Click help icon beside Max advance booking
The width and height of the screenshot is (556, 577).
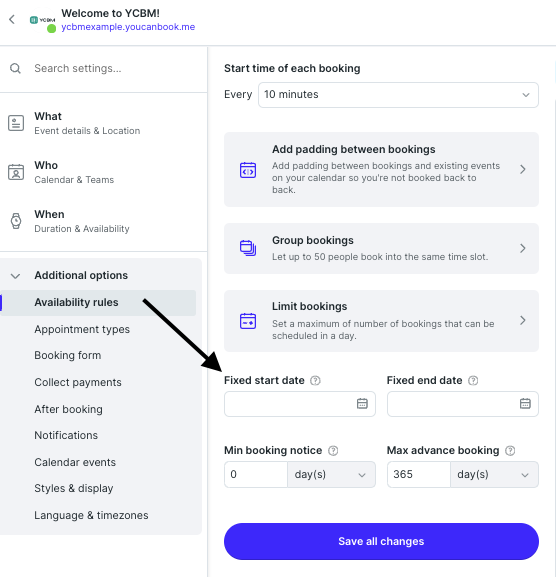tap(510, 450)
